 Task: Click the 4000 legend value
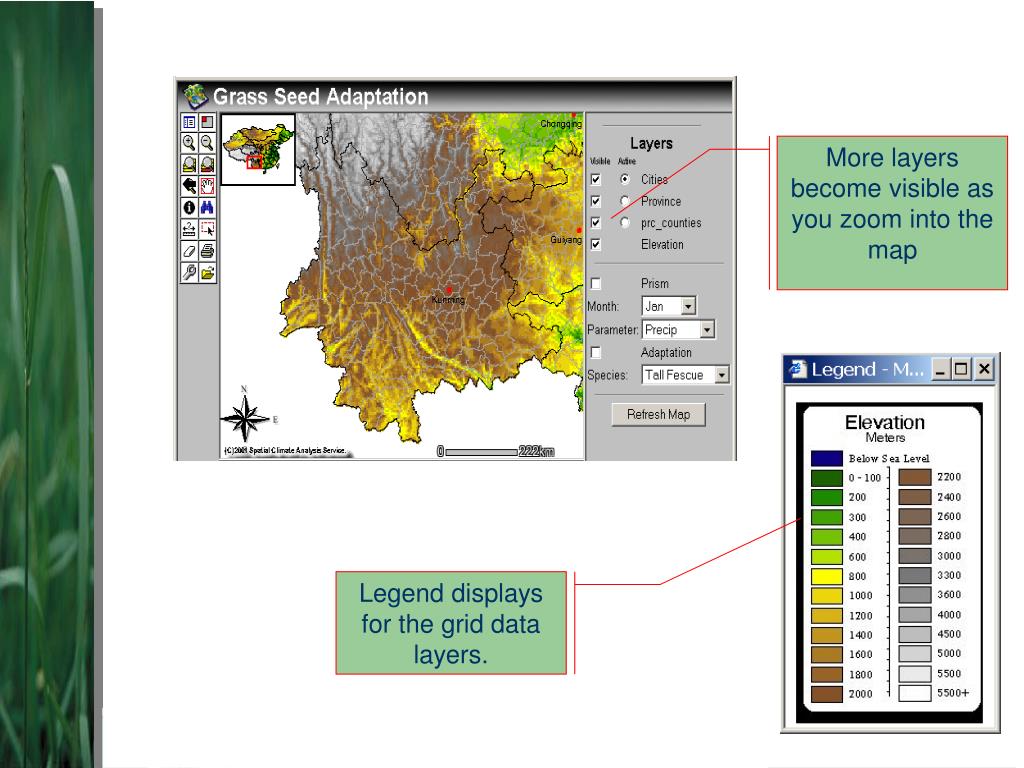949,615
